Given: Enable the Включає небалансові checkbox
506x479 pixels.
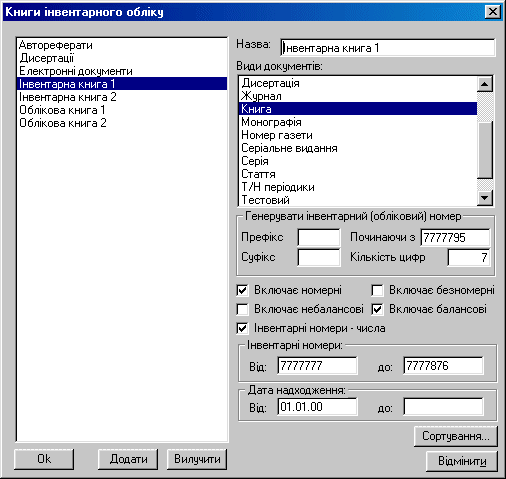Looking at the screenshot, I should [x=242, y=309].
